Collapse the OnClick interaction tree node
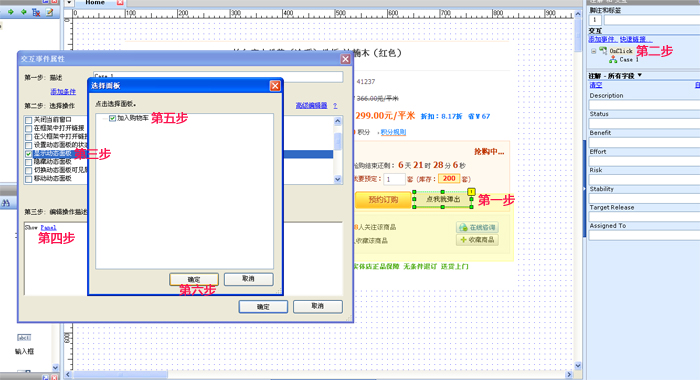 [x=594, y=51]
